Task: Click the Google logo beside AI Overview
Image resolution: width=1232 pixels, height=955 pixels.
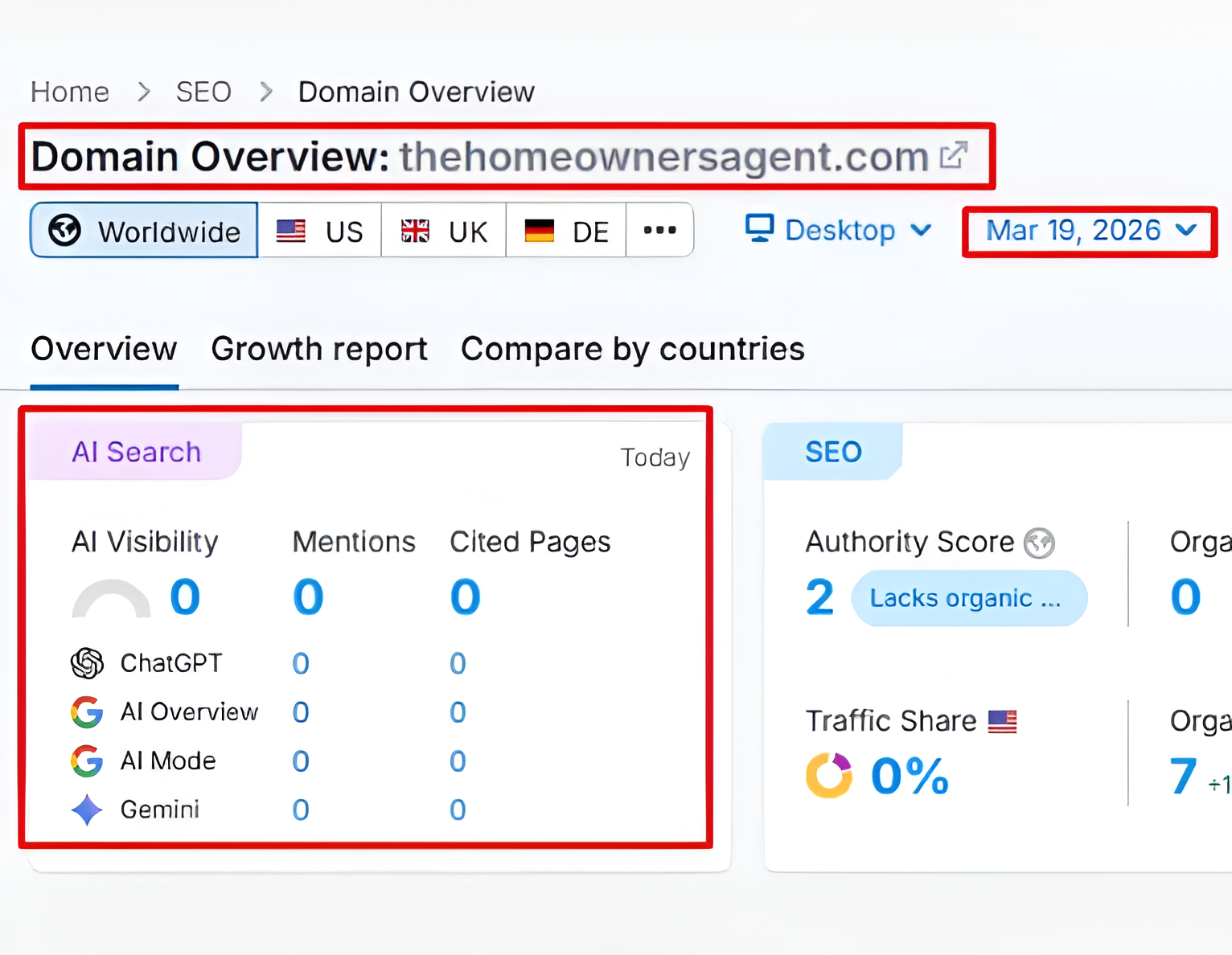Action: click(87, 712)
